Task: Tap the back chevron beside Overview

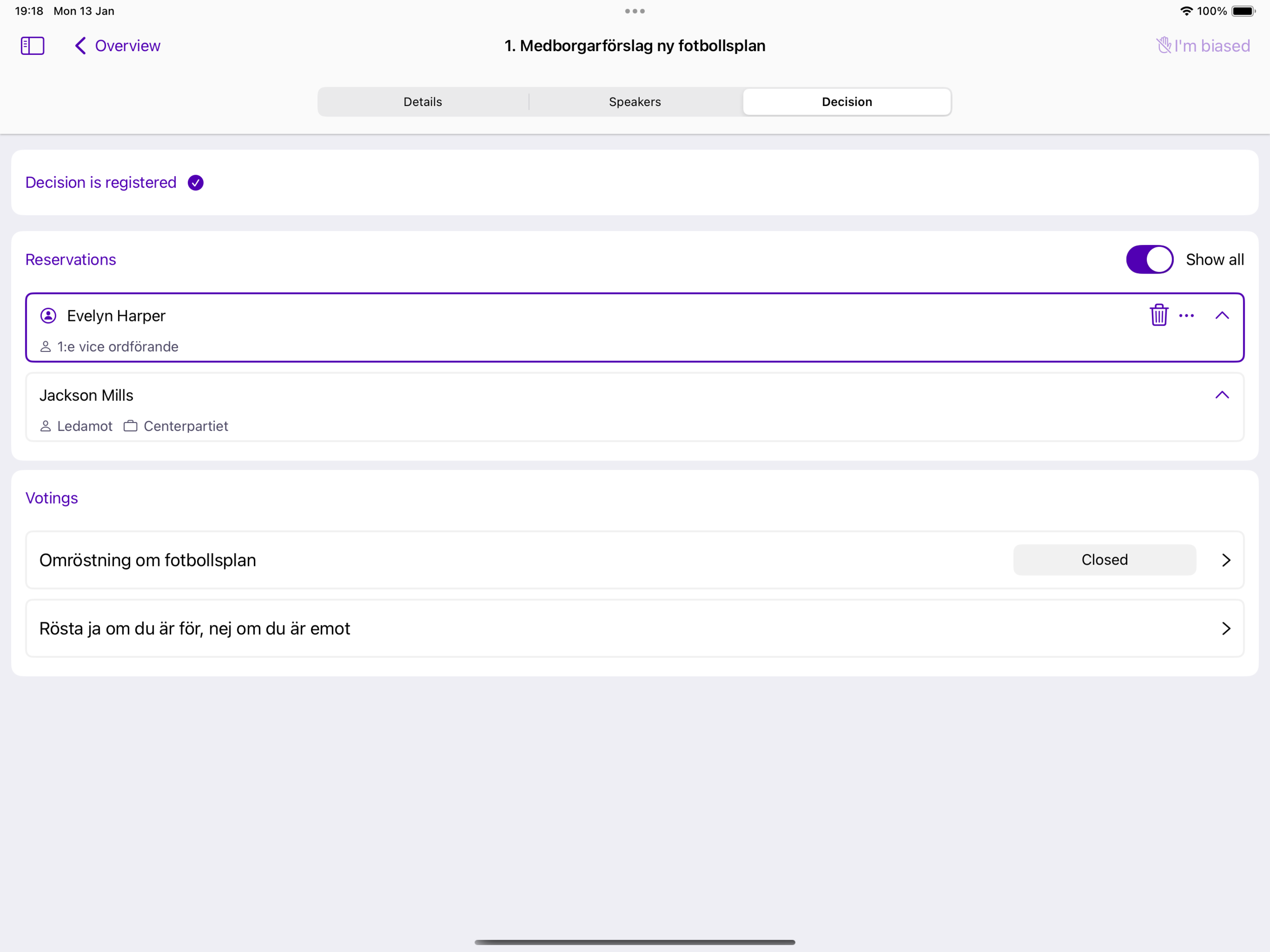Action: pyautogui.click(x=80, y=46)
